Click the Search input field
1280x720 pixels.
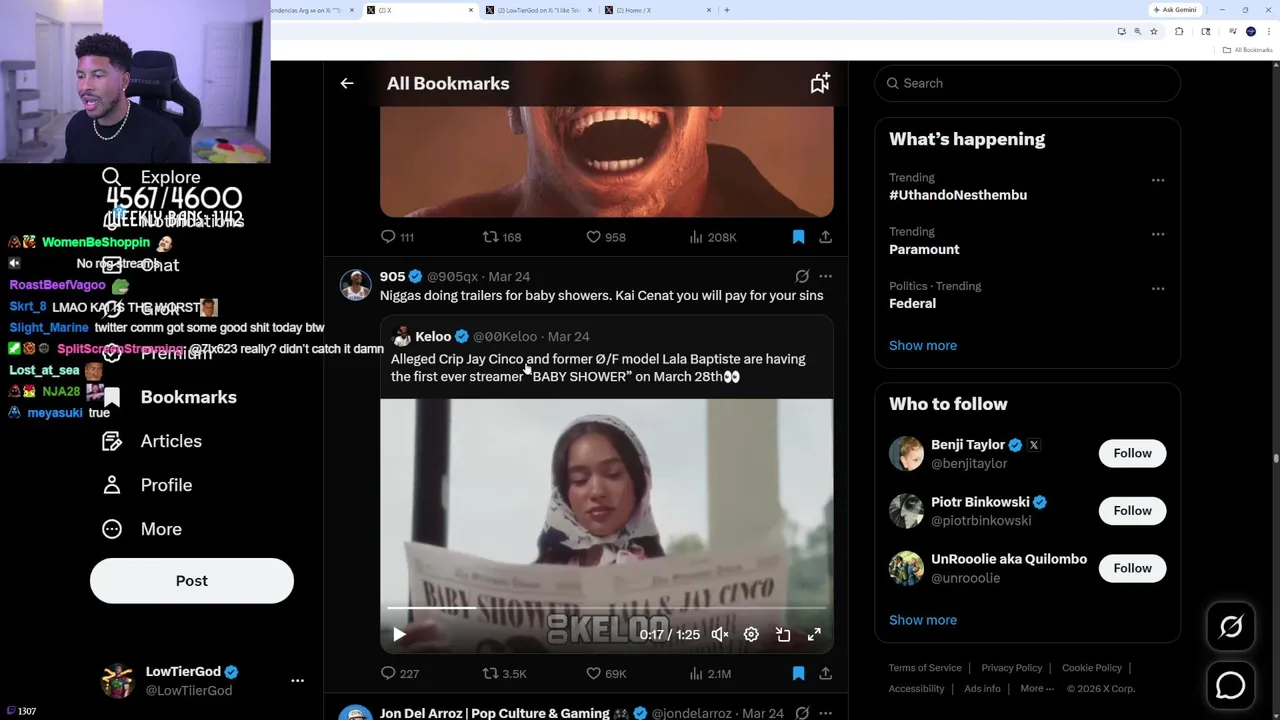(x=1028, y=83)
